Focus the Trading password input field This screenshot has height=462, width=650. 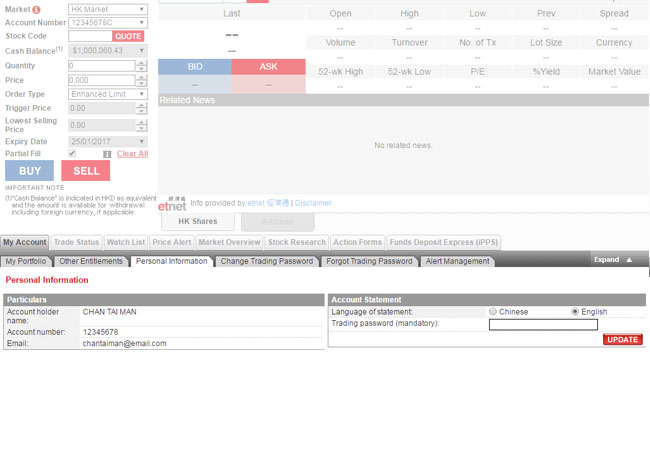click(543, 324)
